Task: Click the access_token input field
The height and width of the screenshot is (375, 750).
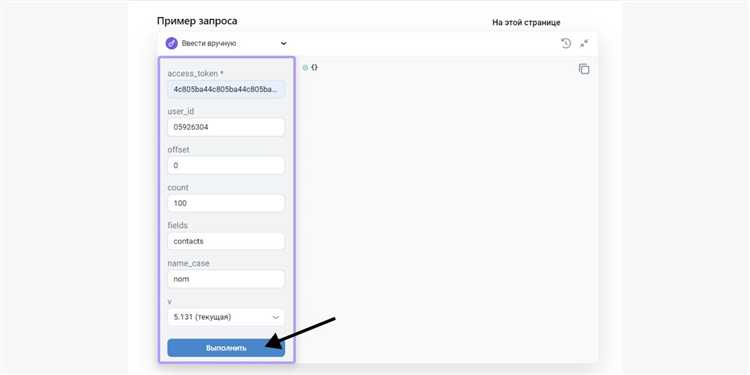Action: click(226, 89)
